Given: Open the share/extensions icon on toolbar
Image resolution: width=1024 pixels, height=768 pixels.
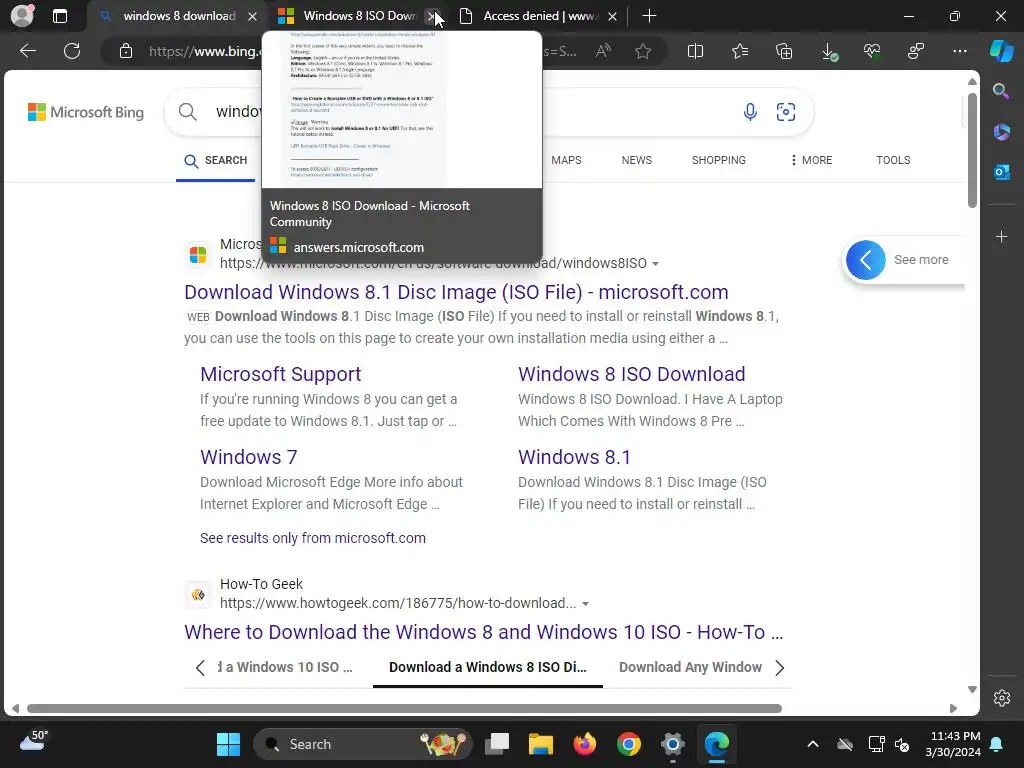Looking at the screenshot, I should tap(916, 51).
